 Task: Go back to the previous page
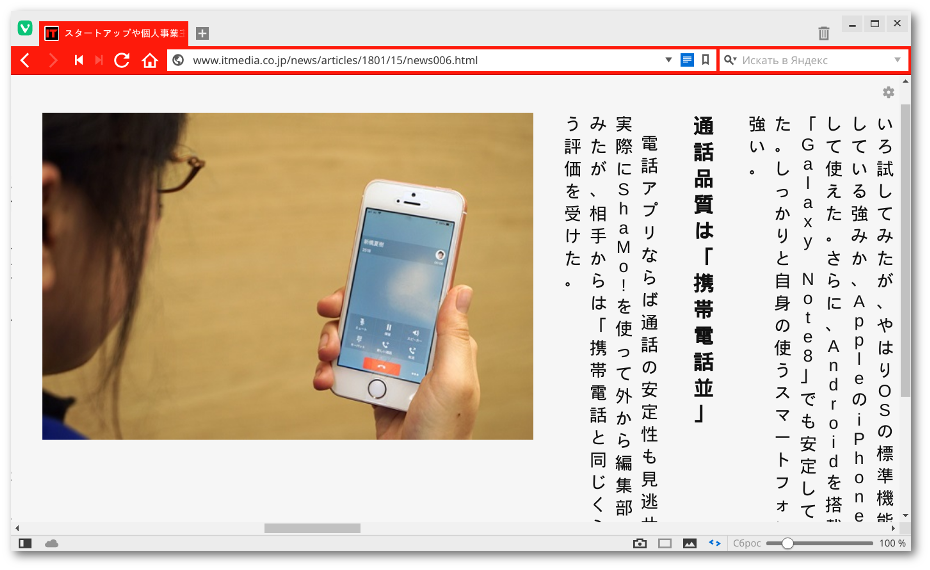25,61
